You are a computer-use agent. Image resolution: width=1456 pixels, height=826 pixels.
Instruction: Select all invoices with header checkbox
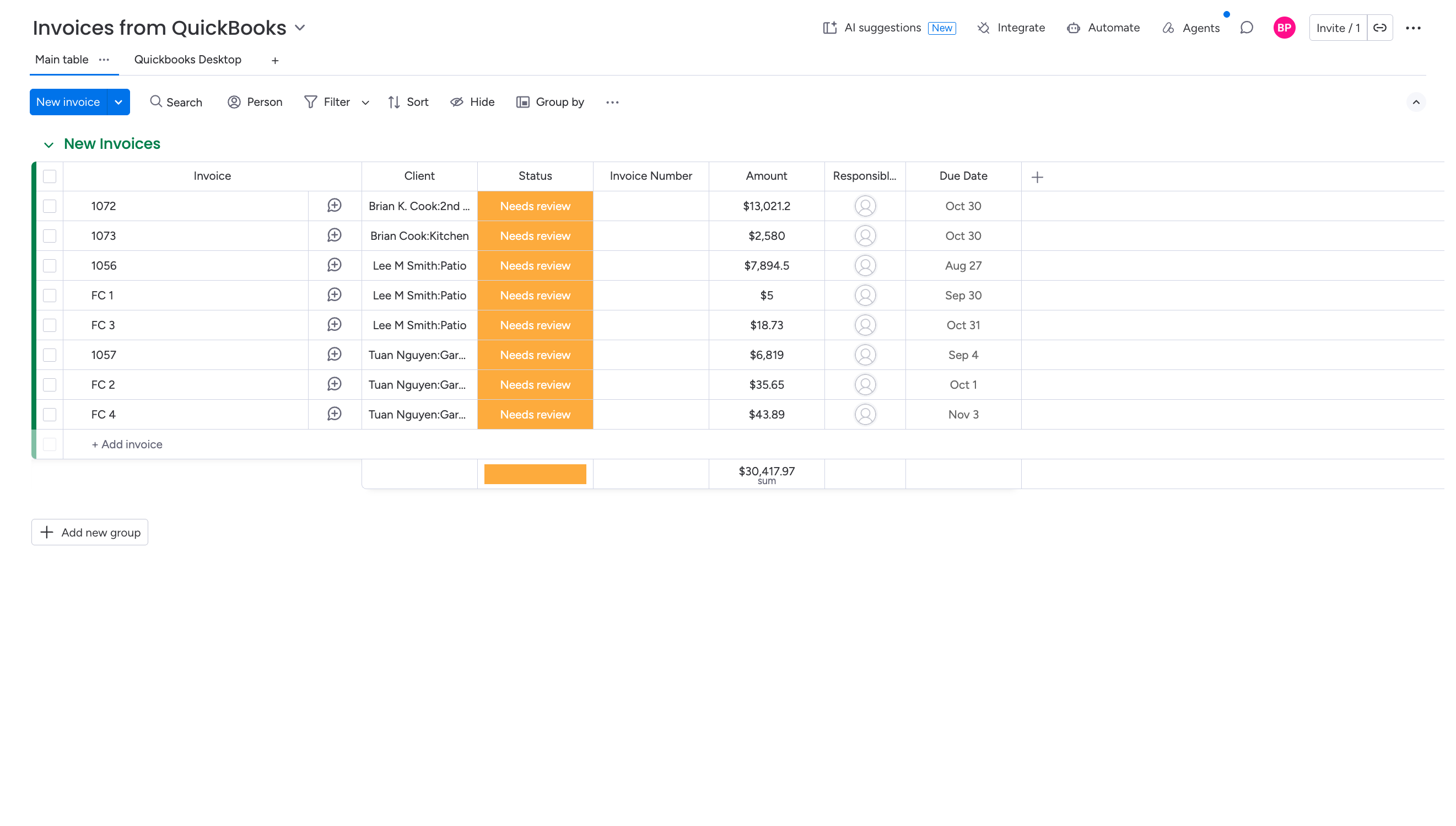50,176
